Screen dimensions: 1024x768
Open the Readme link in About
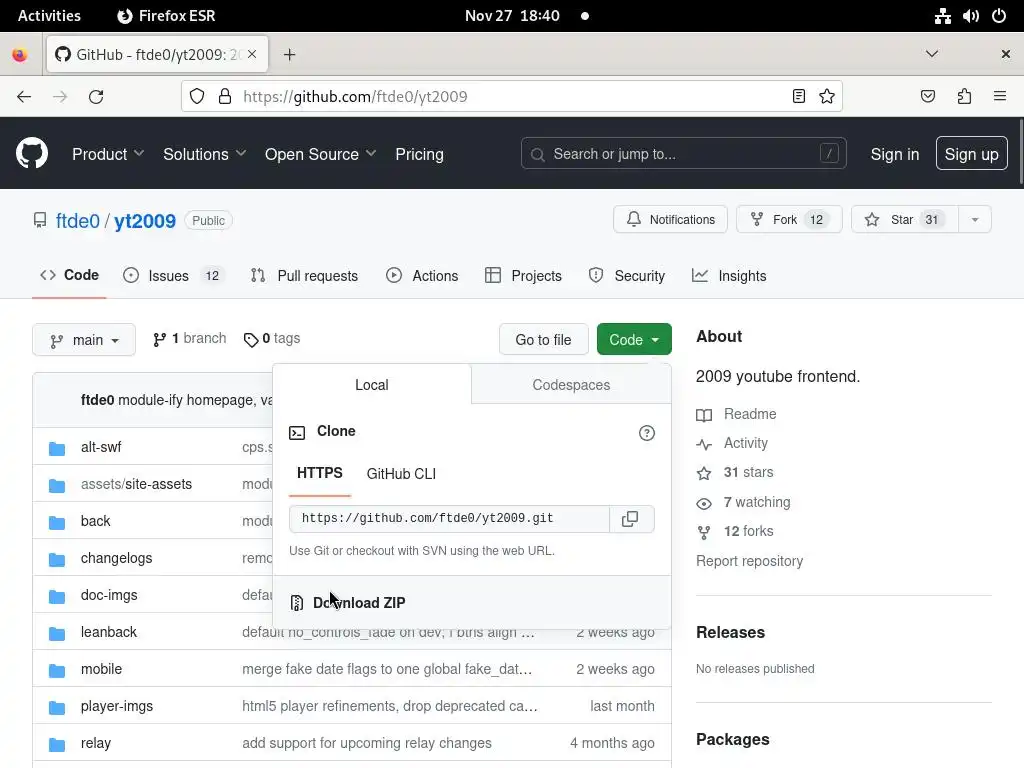(750, 414)
